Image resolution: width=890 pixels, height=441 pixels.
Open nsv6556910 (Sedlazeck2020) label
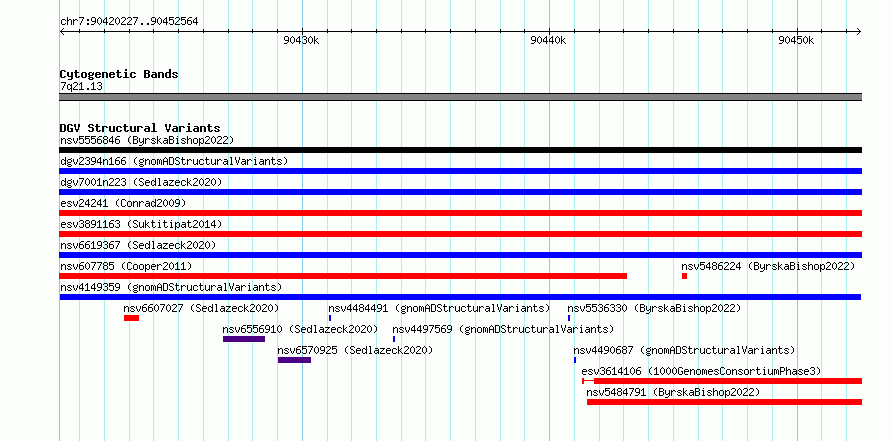(x=300, y=329)
